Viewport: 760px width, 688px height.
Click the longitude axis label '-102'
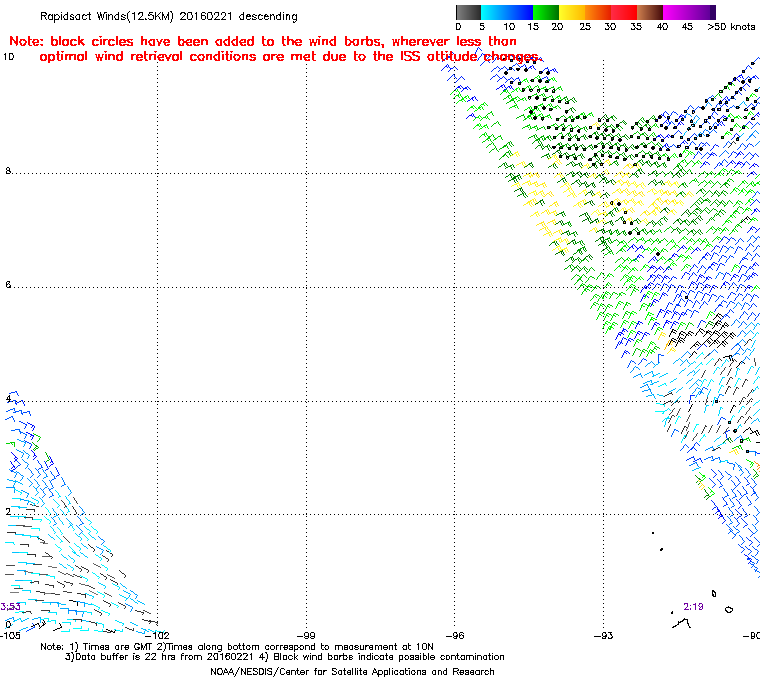point(158,635)
